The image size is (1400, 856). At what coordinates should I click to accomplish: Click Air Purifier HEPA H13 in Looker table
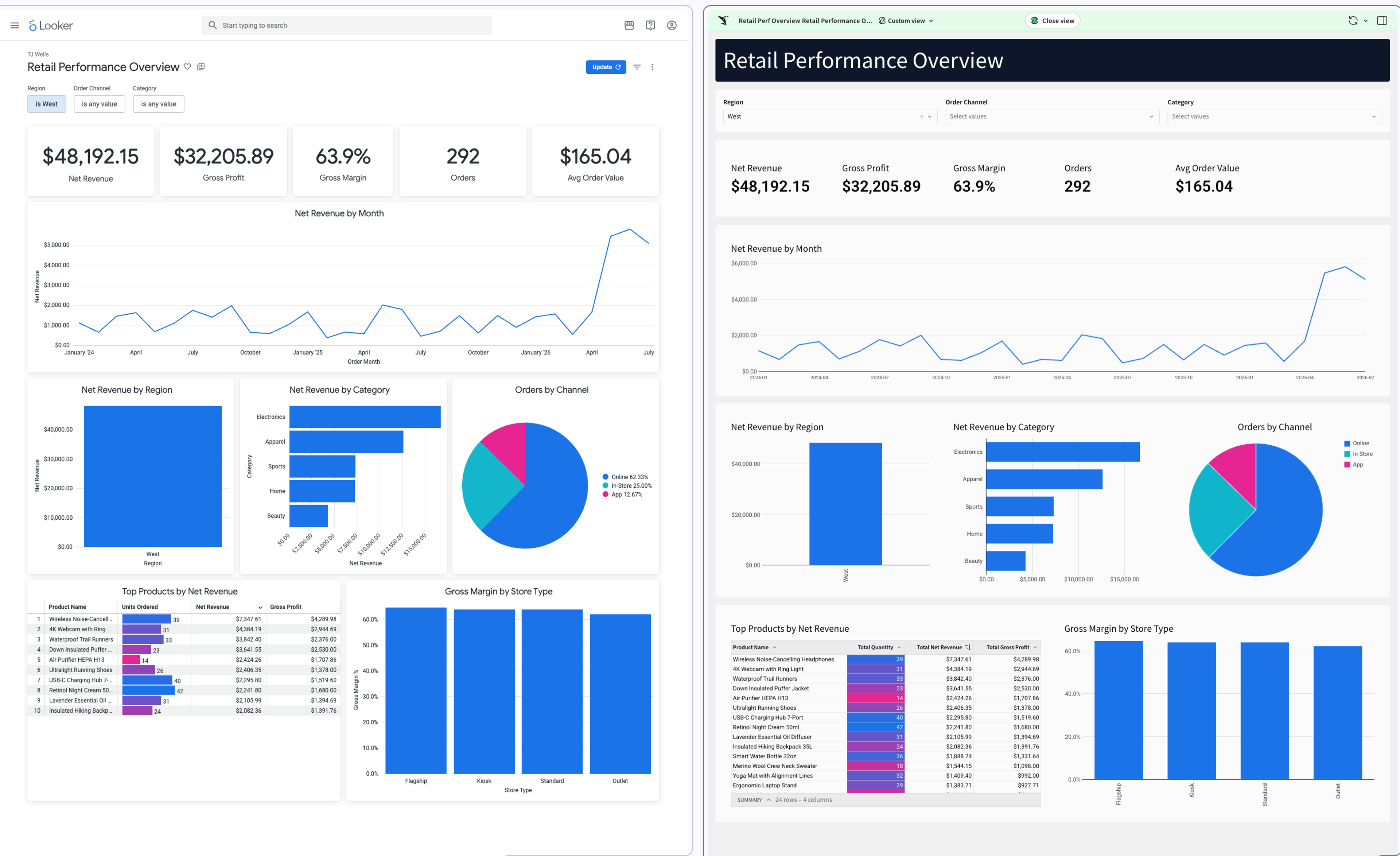pyautogui.click(x=77, y=660)
